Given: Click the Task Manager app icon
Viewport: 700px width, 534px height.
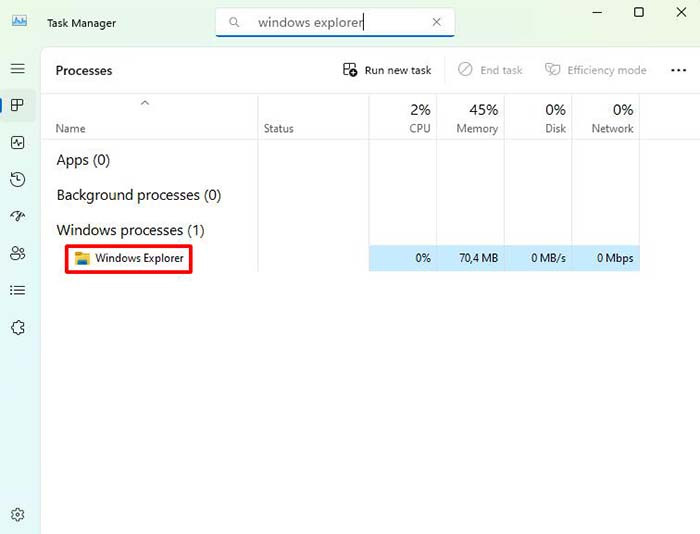Looking at the screenshot, I should point(19,21).
